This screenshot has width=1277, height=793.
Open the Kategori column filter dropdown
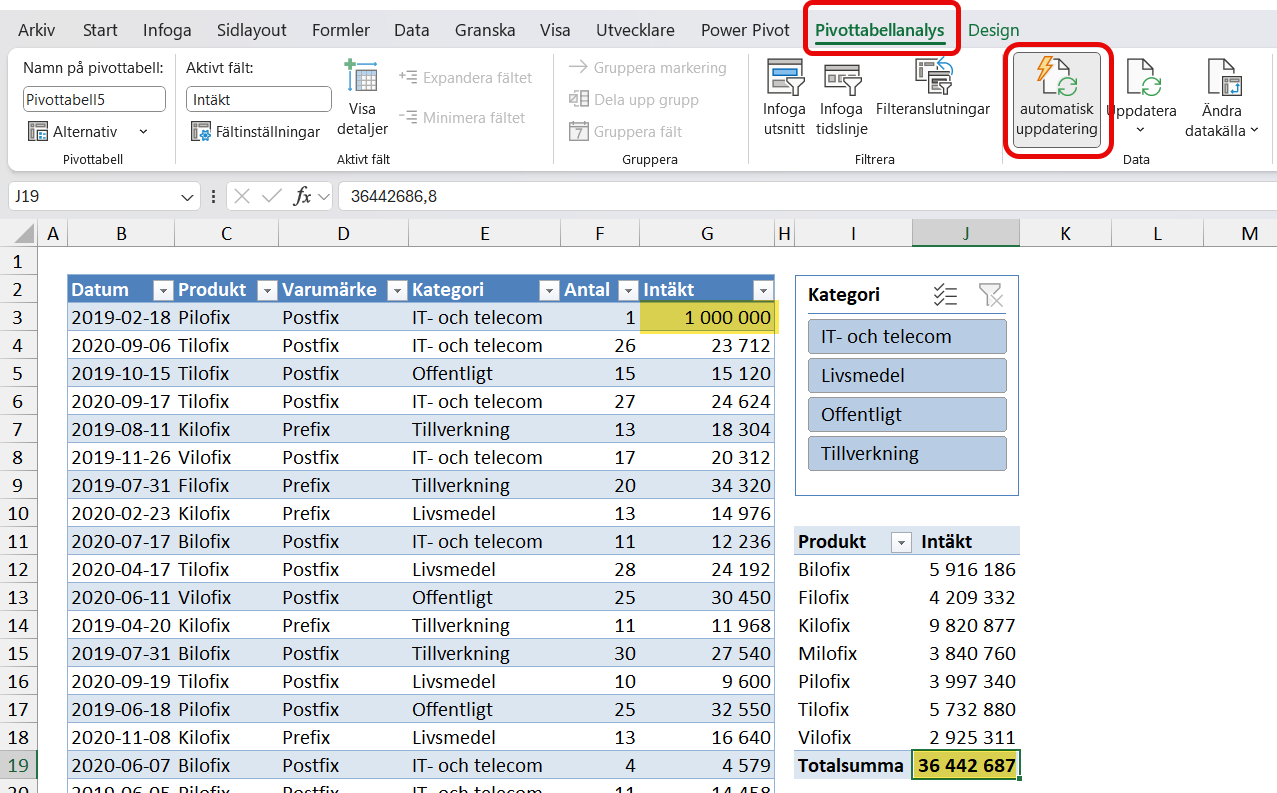(x=549, y=290)
